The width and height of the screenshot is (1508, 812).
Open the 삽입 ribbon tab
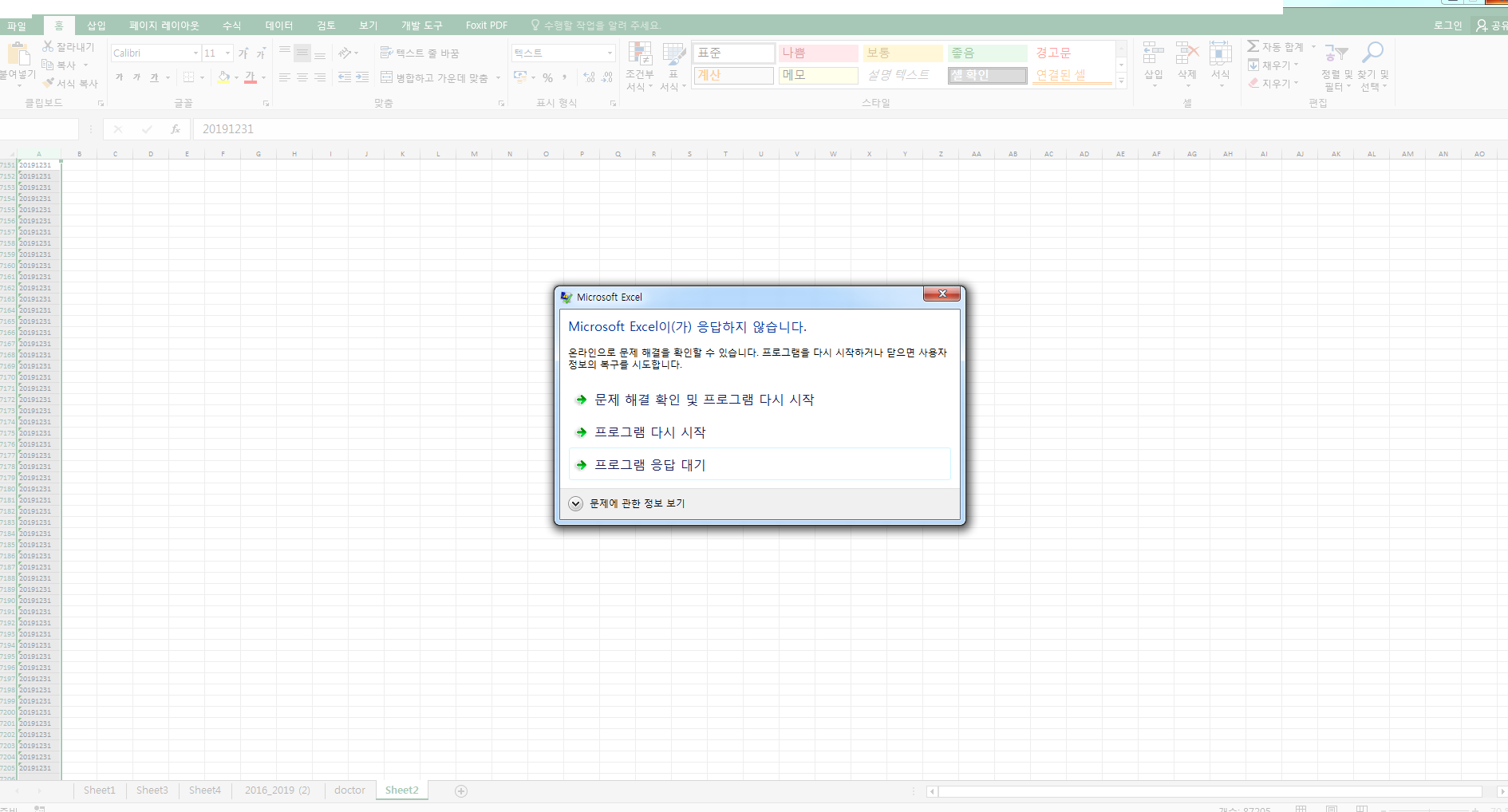pos(97,26)
